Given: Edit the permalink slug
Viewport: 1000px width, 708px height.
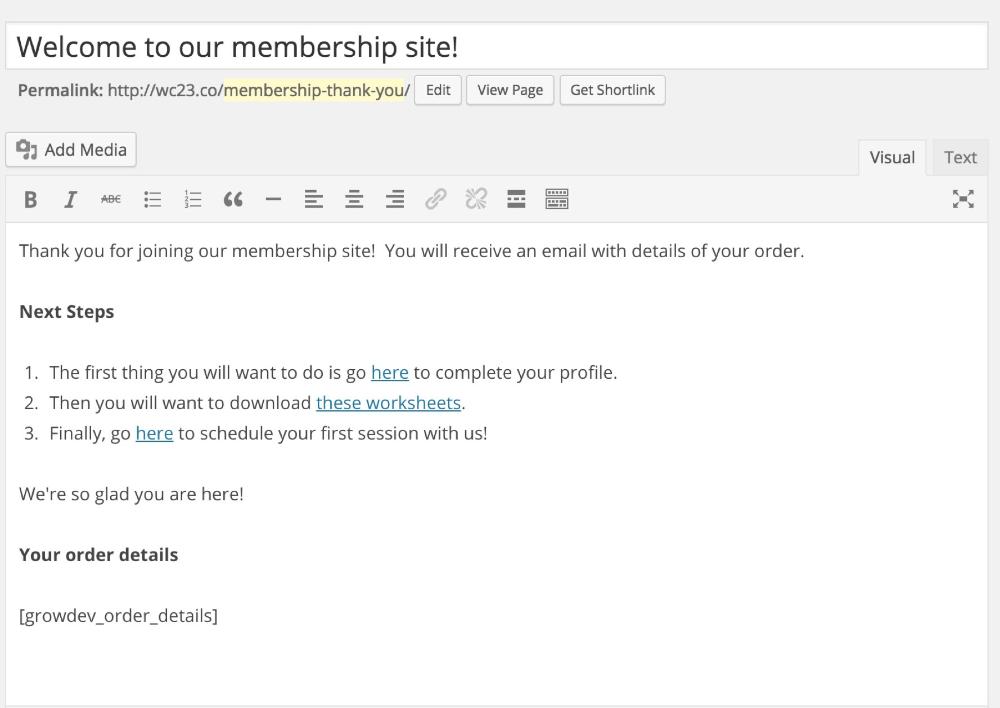Looking at the screenshot, I should [438, 90].
